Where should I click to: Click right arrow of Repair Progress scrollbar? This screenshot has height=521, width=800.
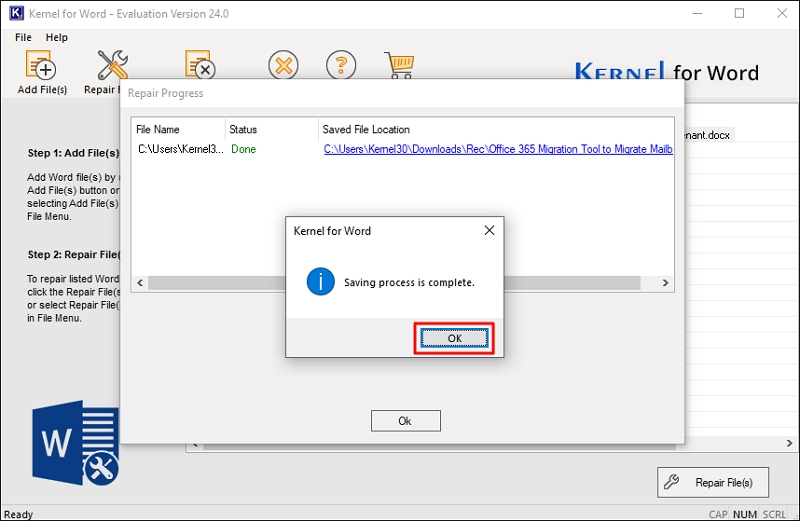(x=665, y=283)
